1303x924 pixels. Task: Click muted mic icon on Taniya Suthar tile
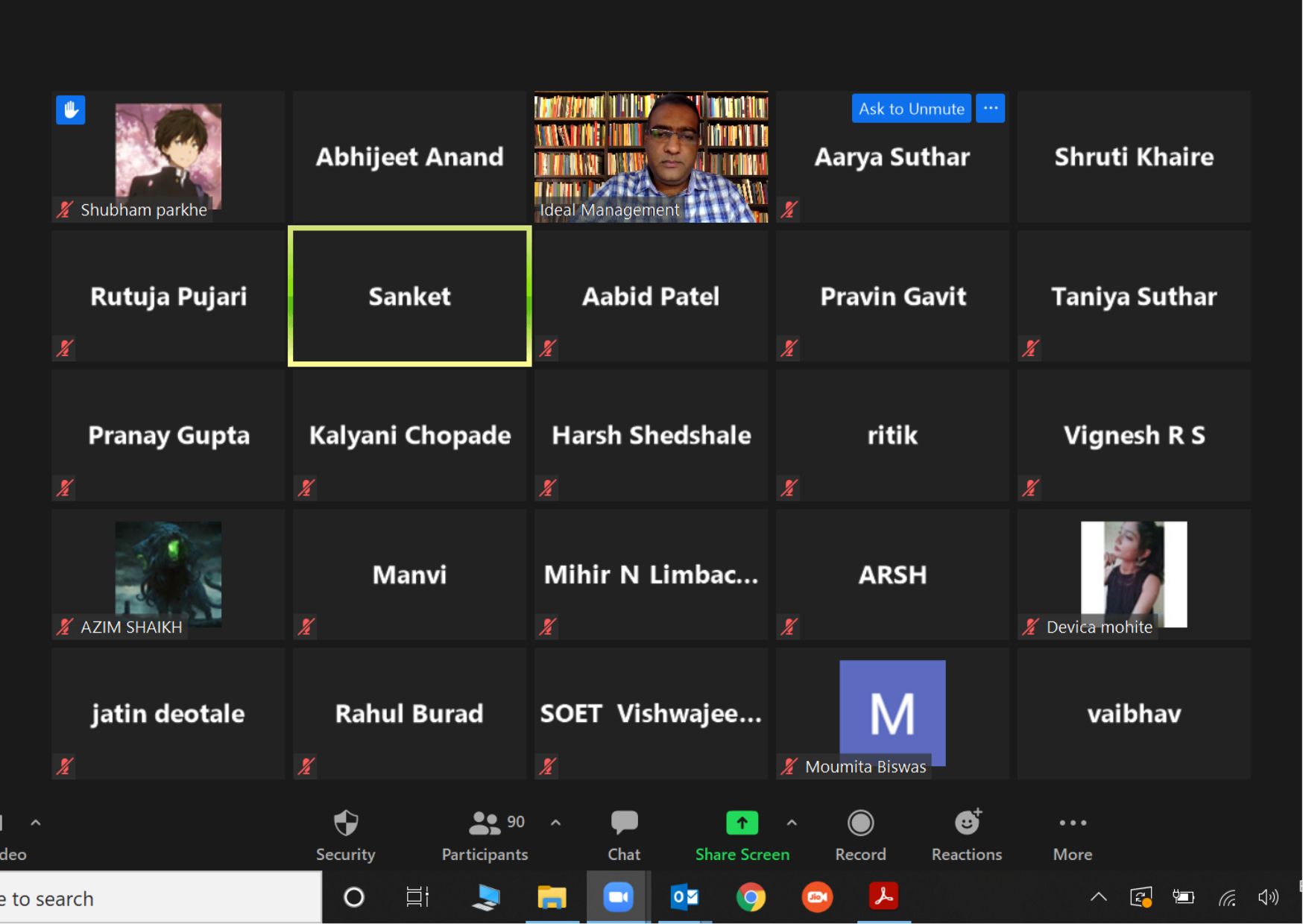(x=1031, y=348)
